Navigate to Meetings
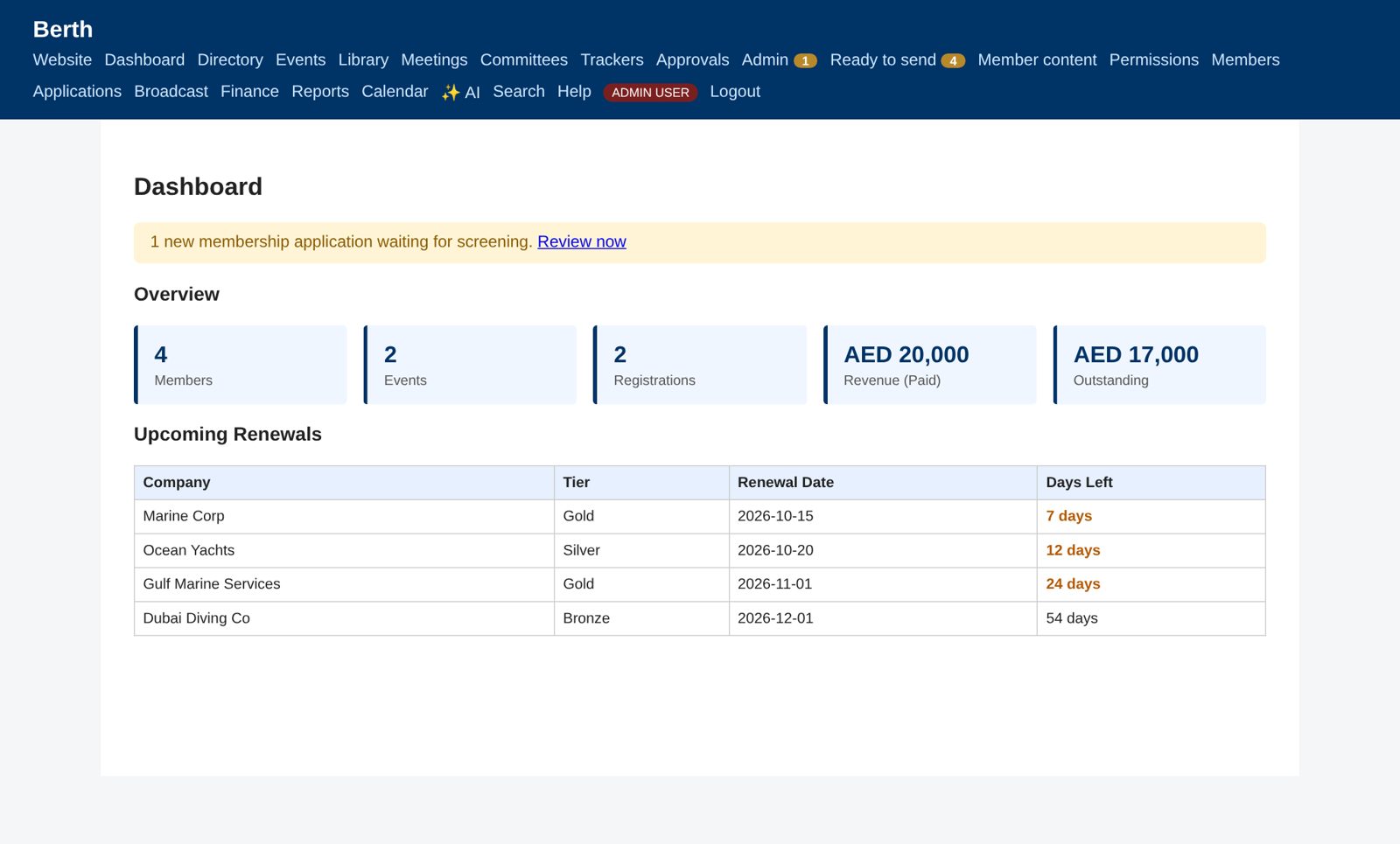The width and height of the screenshot is (1400, 844). click(x=434, y=59)
